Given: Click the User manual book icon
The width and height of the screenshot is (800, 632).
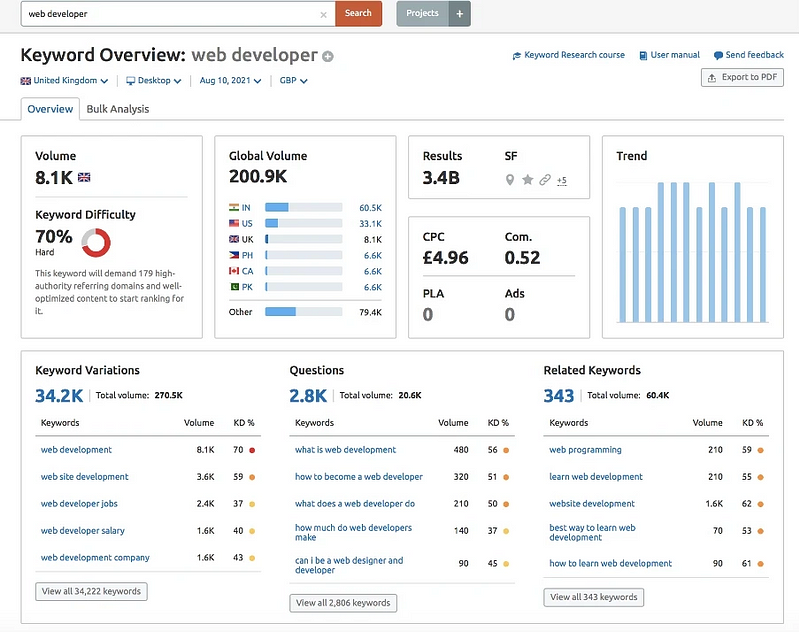Looking at the screenshot, I should coord(643,55).
